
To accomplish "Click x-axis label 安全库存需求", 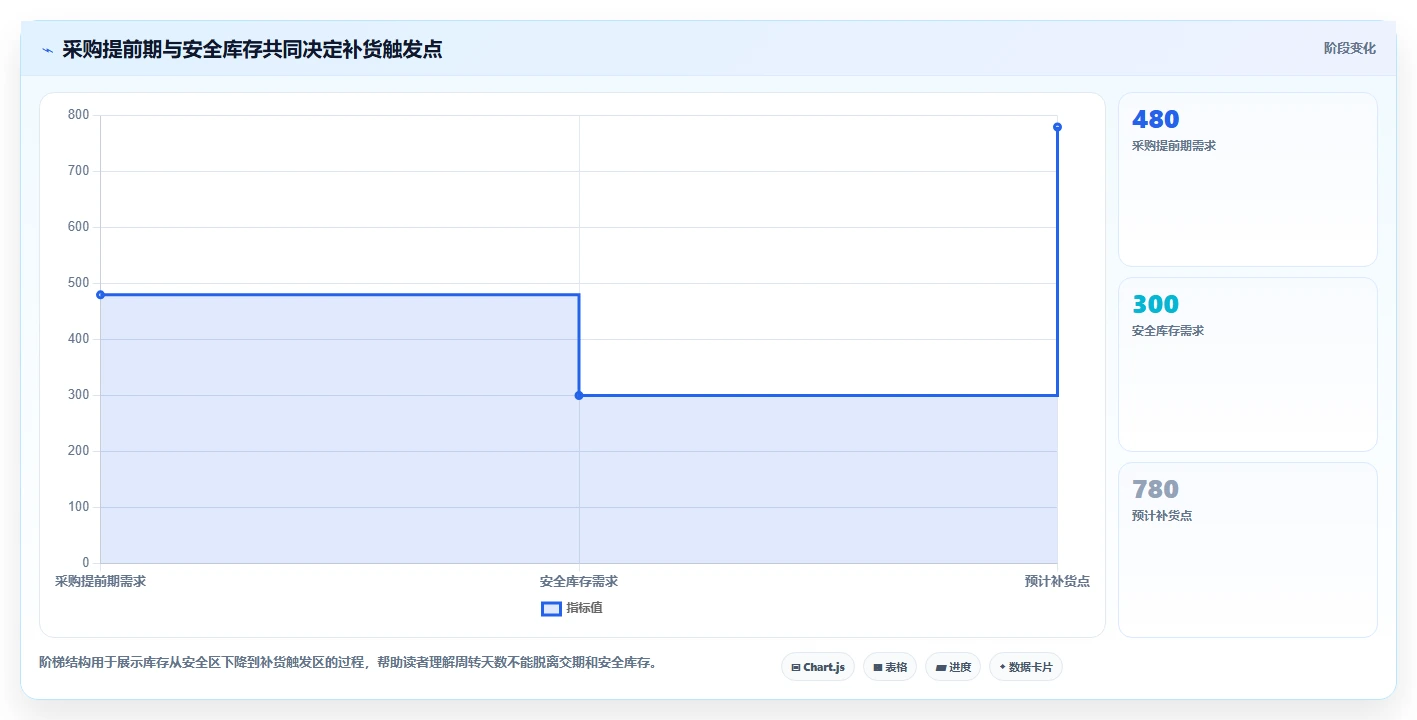I will pyautogui.click(x=579, y=581).
